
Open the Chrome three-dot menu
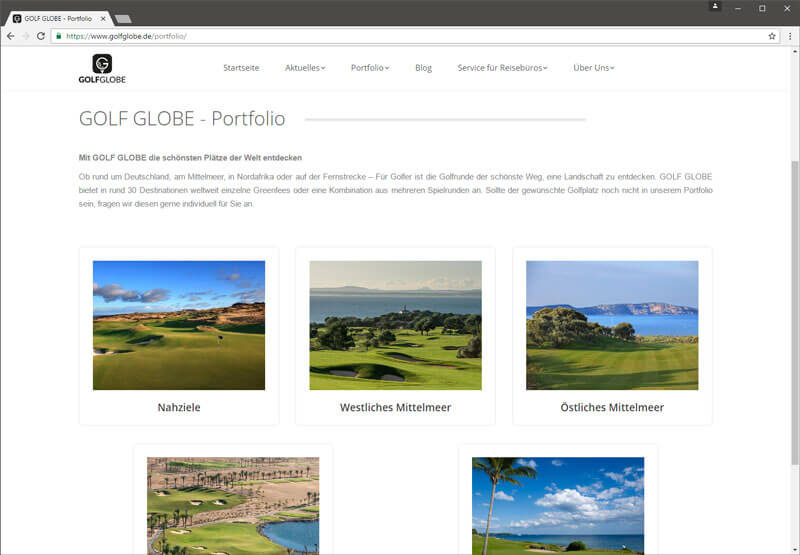(790, 36)
